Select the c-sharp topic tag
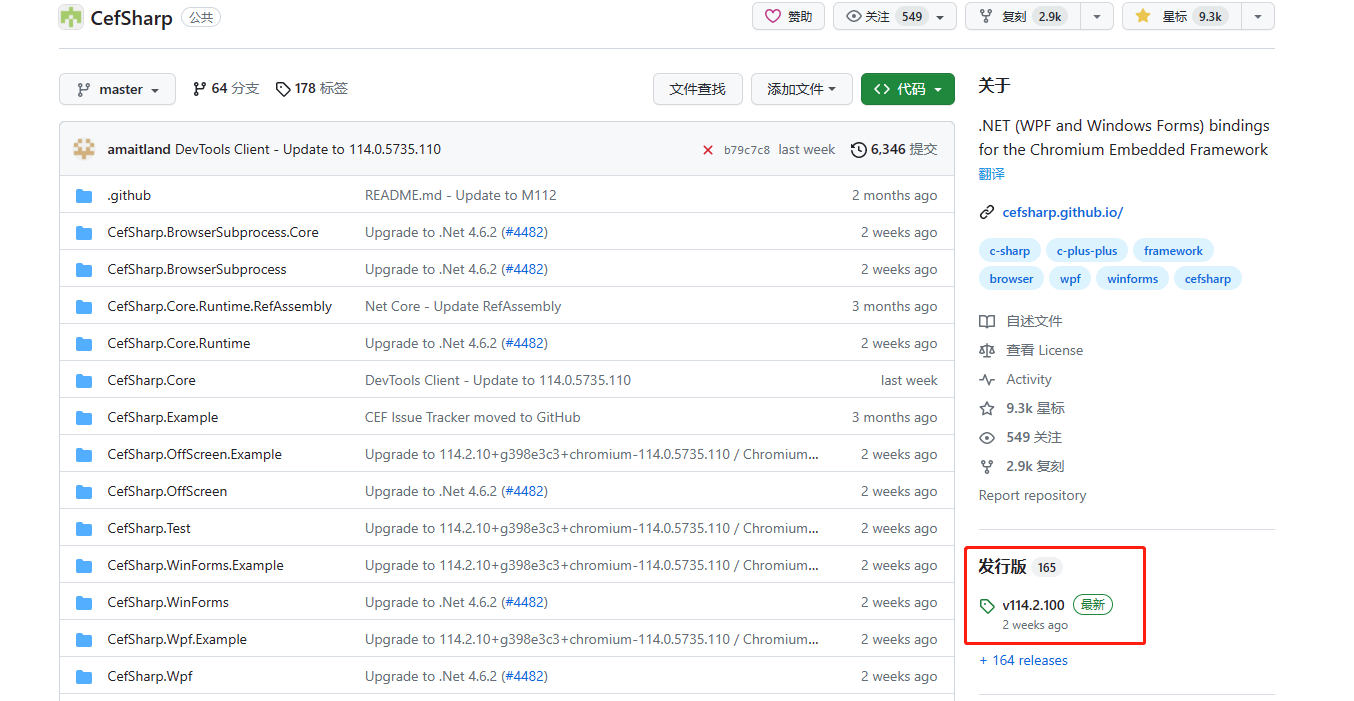 [1009, 251]
